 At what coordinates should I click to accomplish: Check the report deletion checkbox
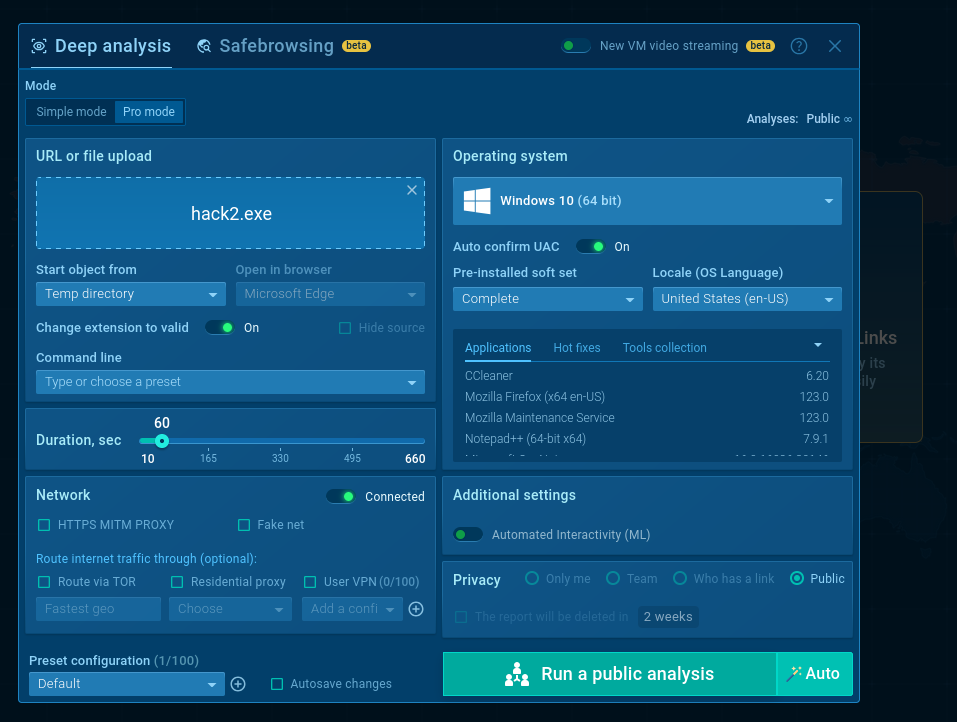[x=461, y=617]
